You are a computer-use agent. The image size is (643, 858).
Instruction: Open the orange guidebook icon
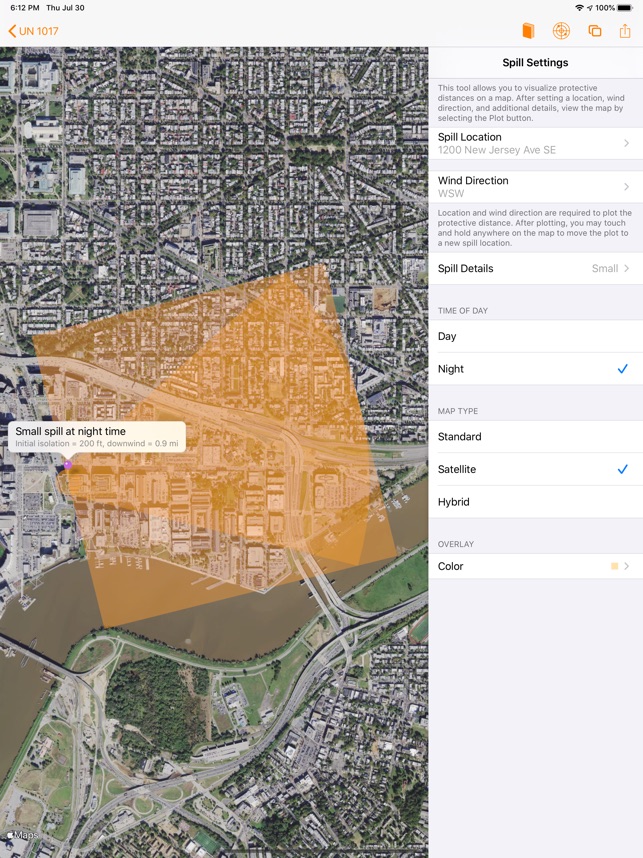[x=529, y=31]
